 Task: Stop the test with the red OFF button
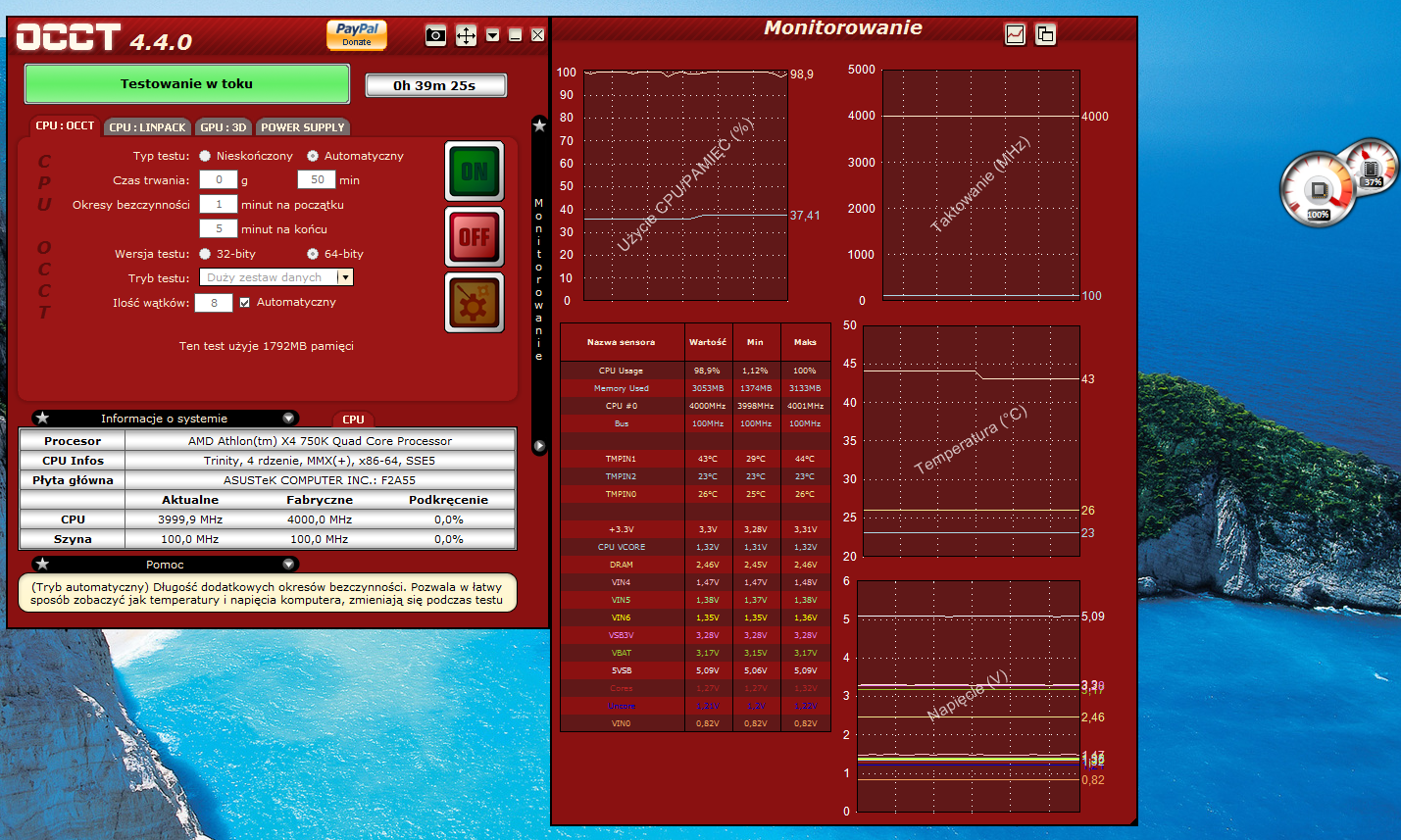coord(475,236)
